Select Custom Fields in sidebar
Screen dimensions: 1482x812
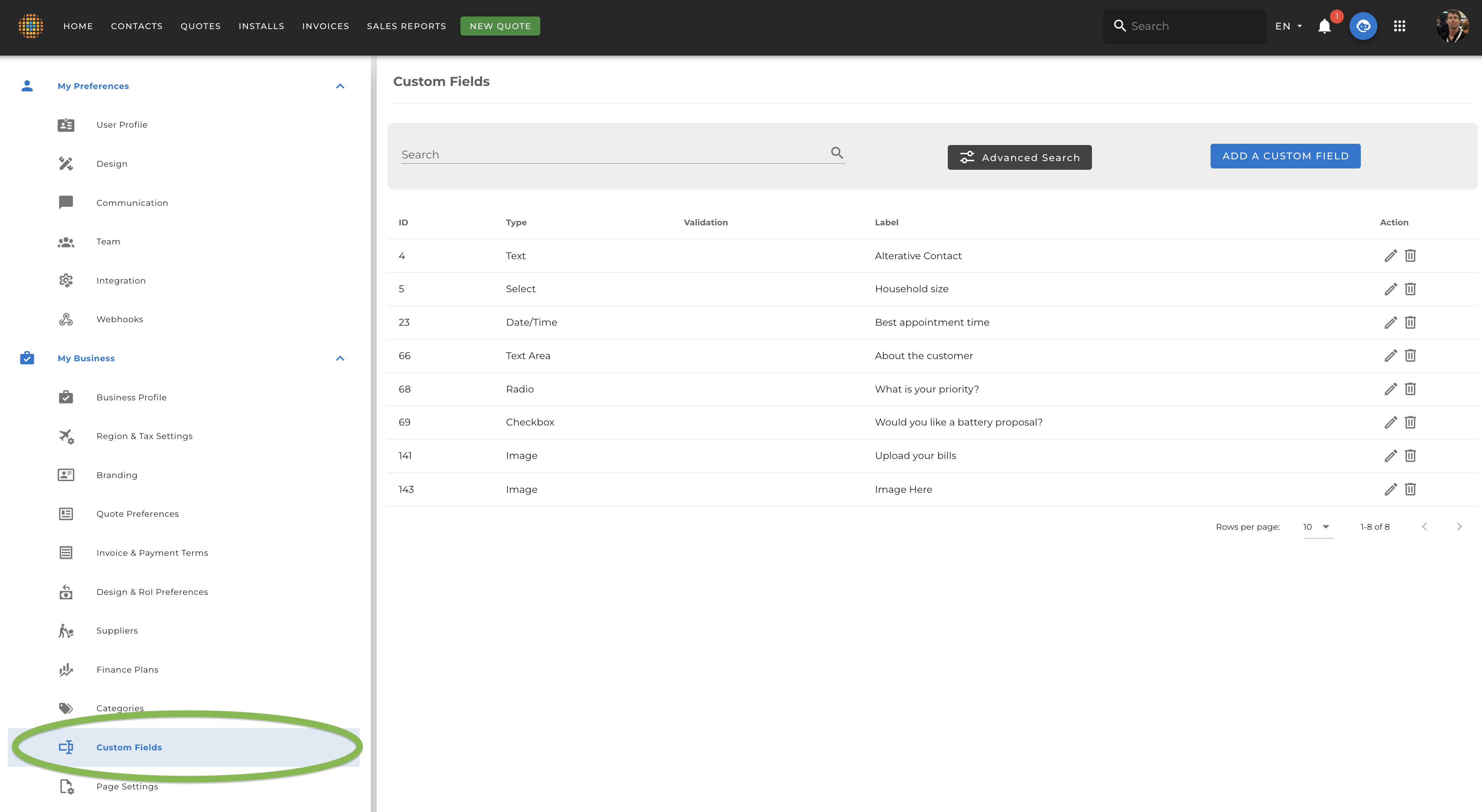tap(184, 747)
